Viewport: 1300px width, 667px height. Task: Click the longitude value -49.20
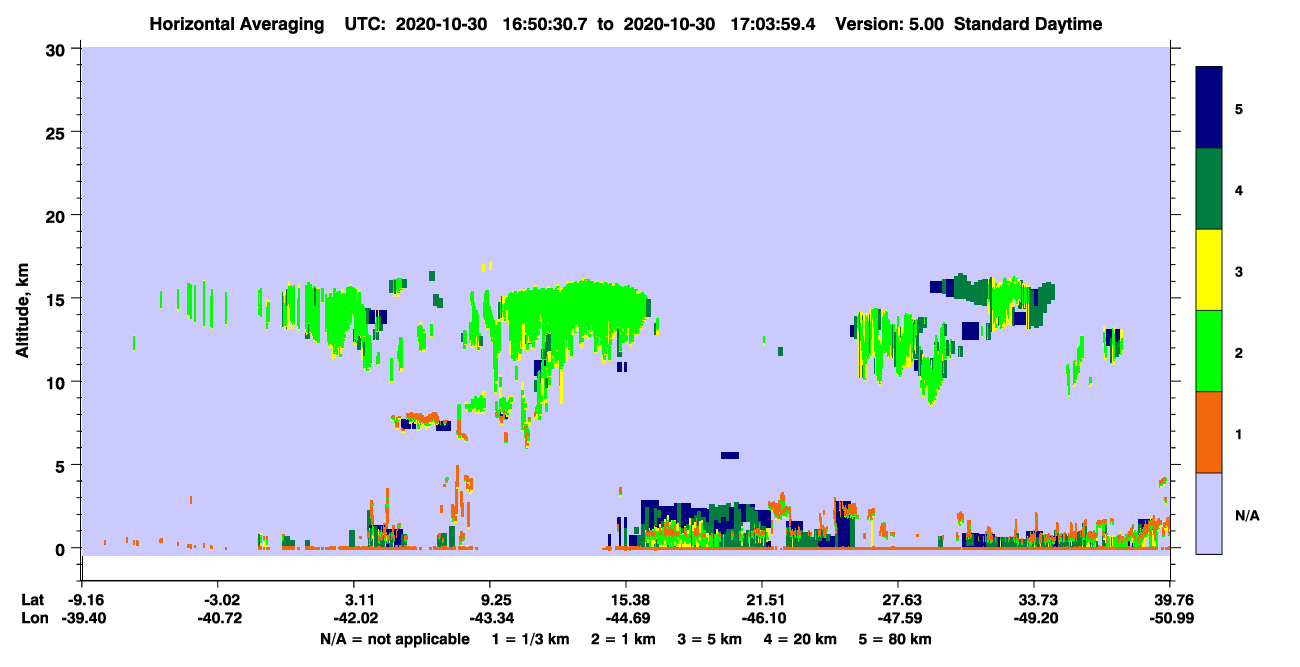pyautogui.click(x=1034, y=618)
